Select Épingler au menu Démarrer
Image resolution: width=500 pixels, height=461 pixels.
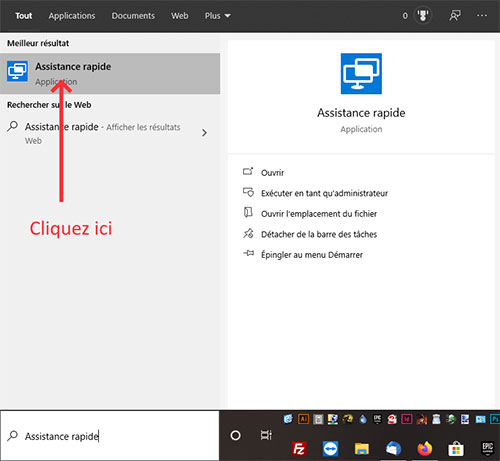312,255
